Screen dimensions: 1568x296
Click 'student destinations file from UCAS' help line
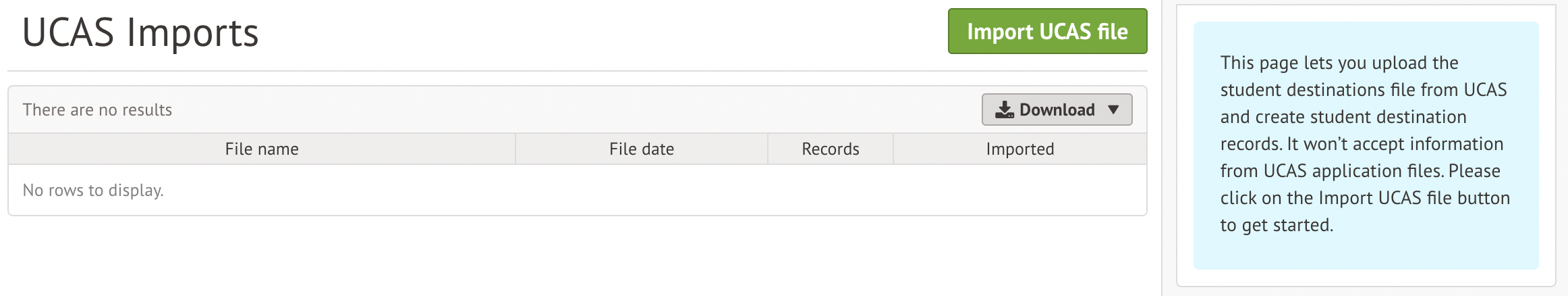[1363, 90]
